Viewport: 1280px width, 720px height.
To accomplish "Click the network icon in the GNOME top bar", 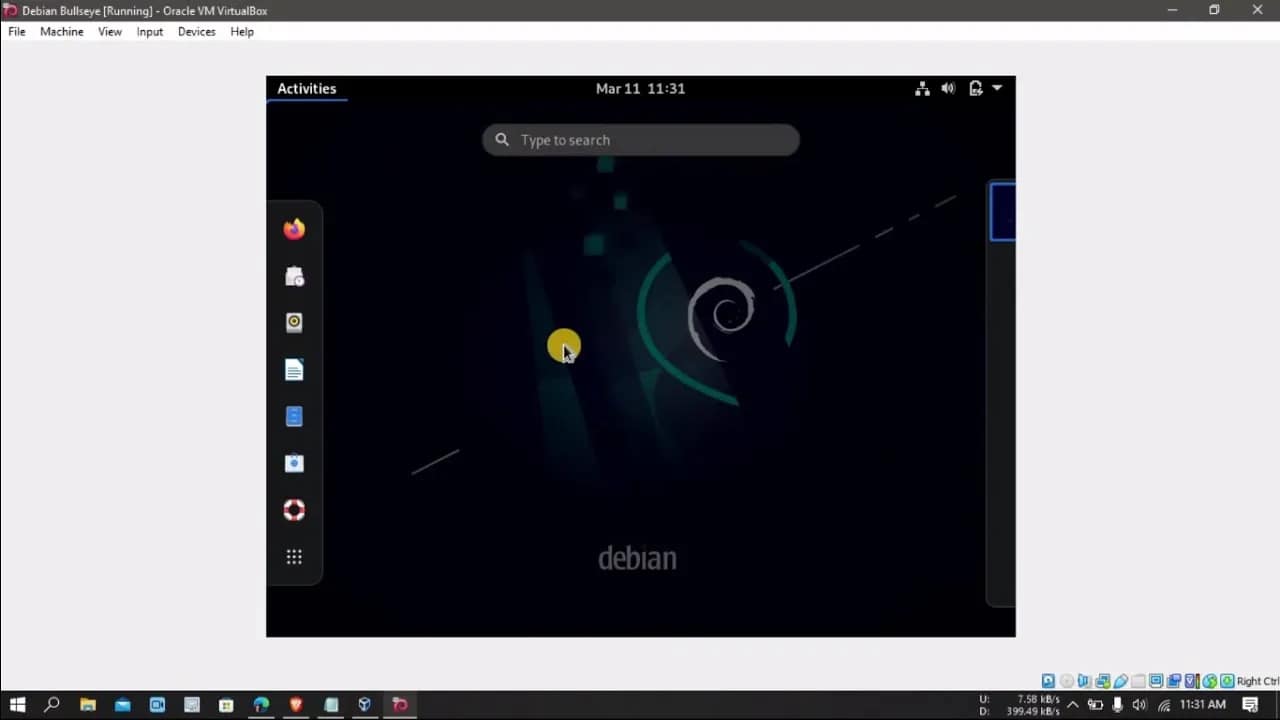I will point(922,88).
